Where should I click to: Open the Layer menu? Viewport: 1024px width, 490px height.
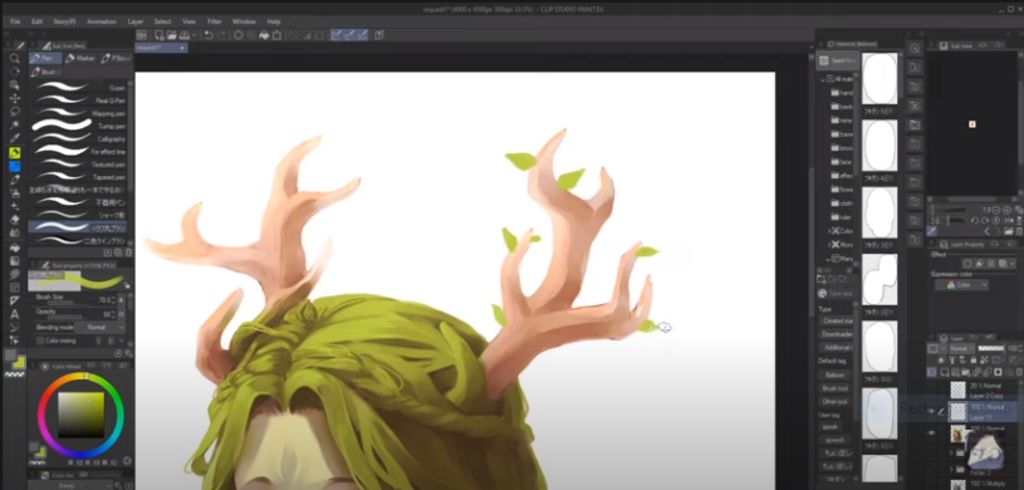135,22
